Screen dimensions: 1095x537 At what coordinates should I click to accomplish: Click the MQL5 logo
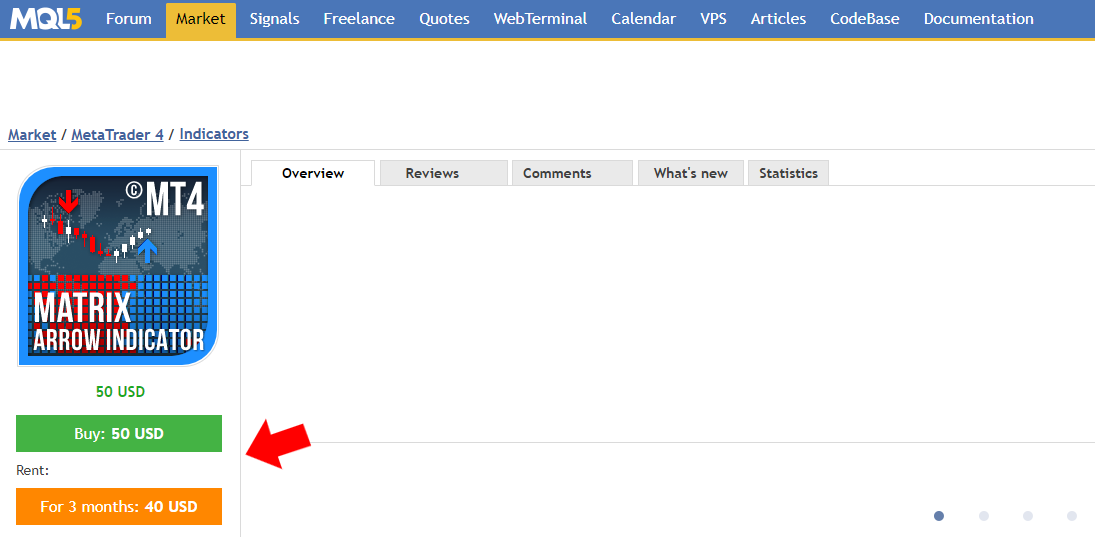tap(47, 19)
